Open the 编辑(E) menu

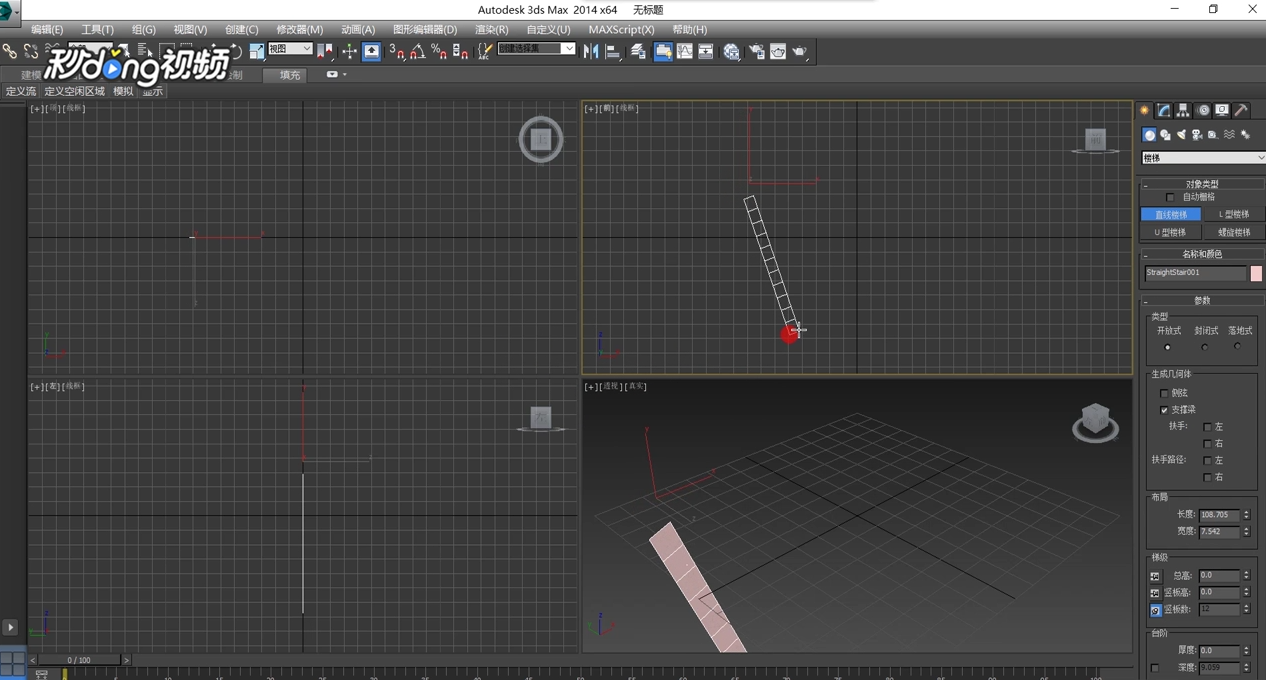[47, 30]
